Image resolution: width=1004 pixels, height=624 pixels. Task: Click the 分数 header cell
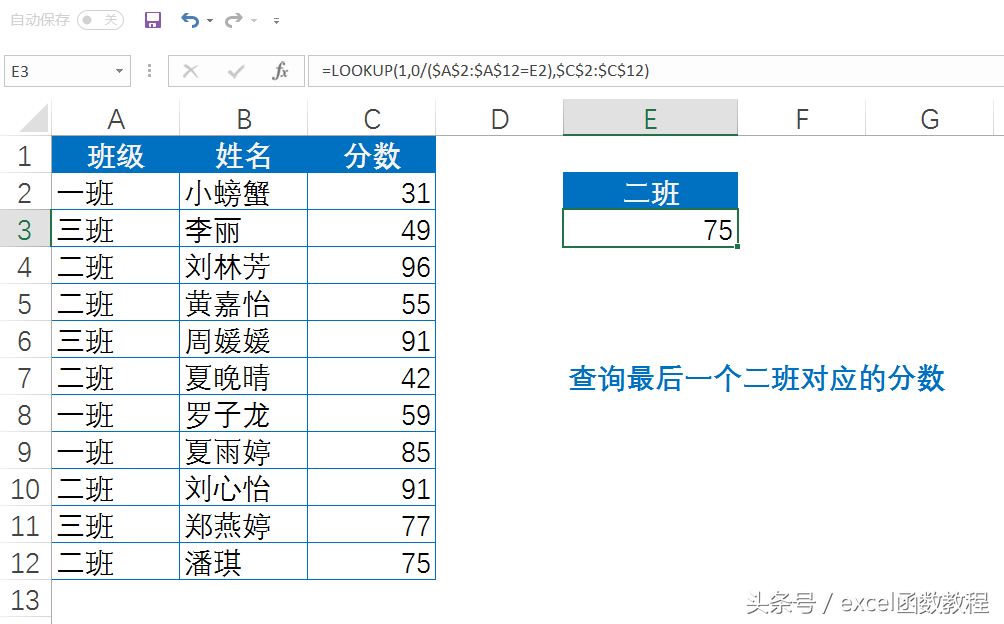point(372,155)
